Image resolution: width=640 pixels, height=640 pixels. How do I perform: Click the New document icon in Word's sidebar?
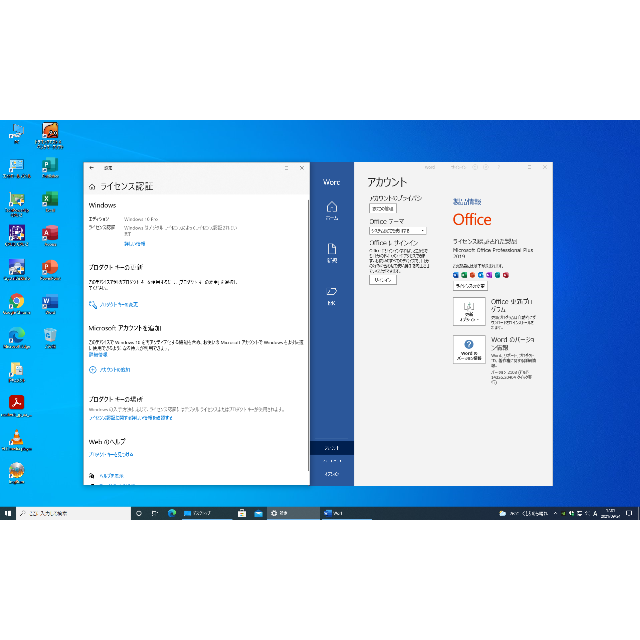(x=332, y=253)
